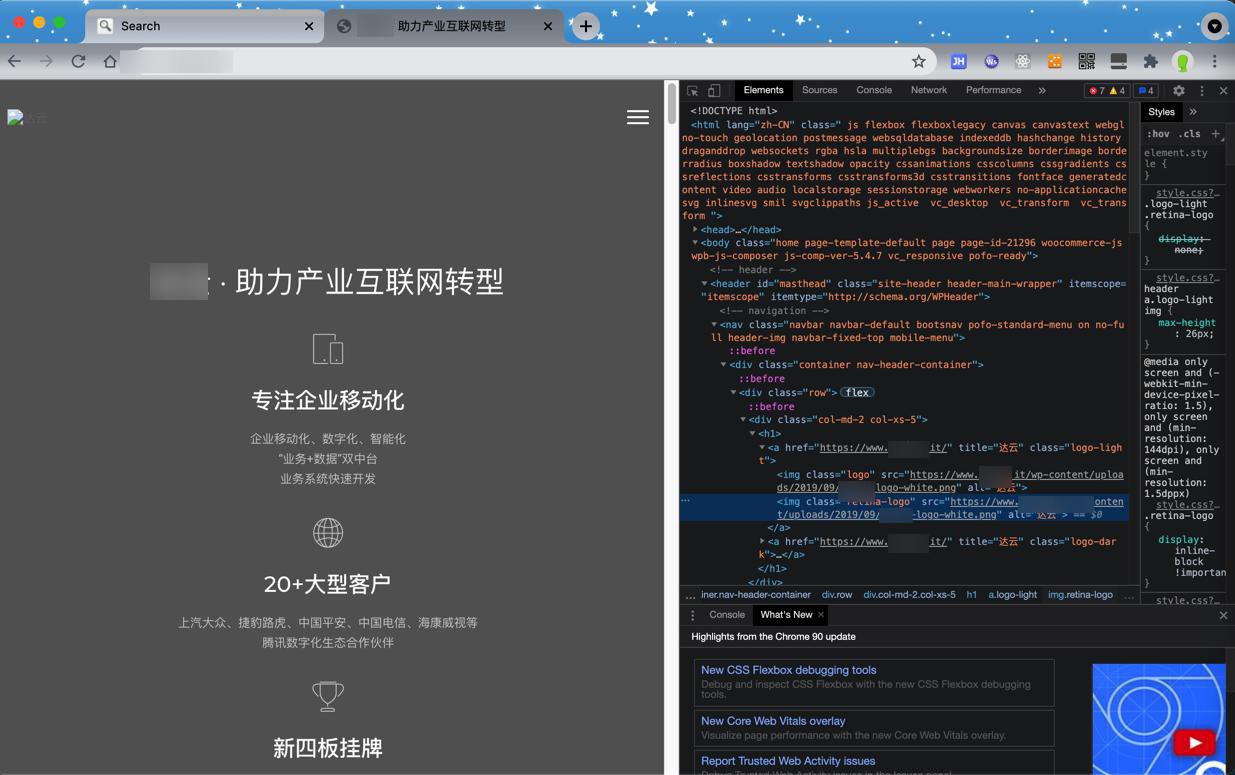Toggle the .cls class editor button

coord(1190,134)
